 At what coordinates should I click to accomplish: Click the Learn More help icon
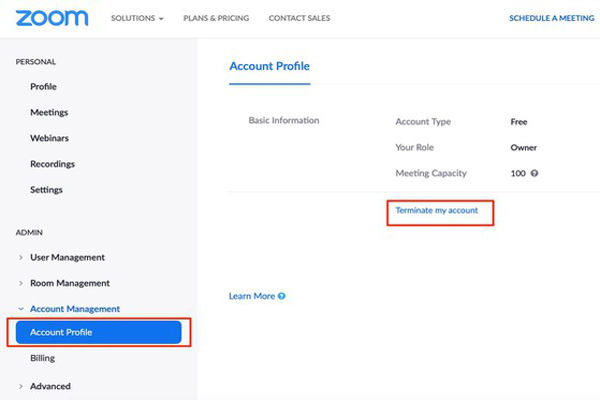pos(282,296)
